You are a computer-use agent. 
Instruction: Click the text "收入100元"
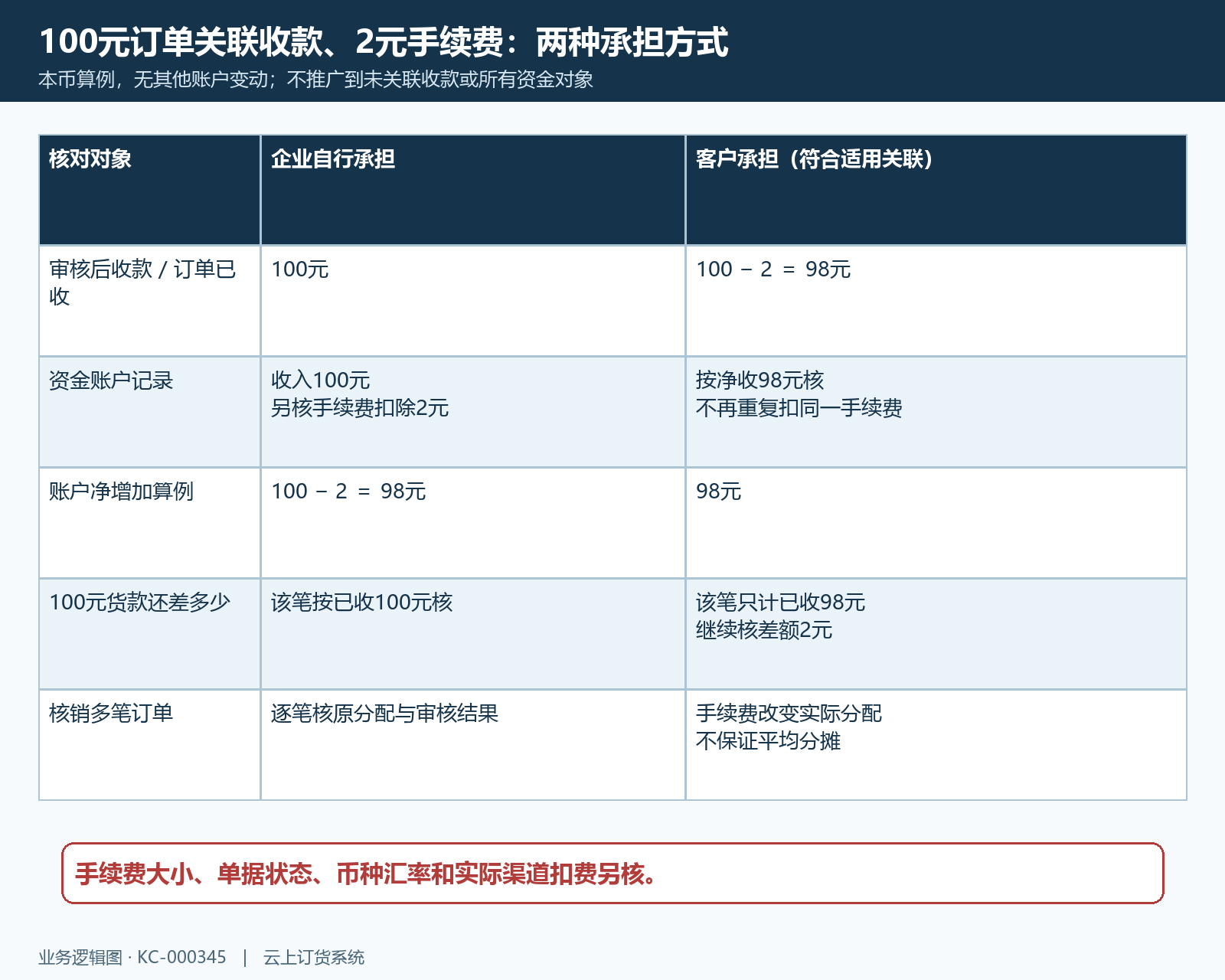point(321,381)
